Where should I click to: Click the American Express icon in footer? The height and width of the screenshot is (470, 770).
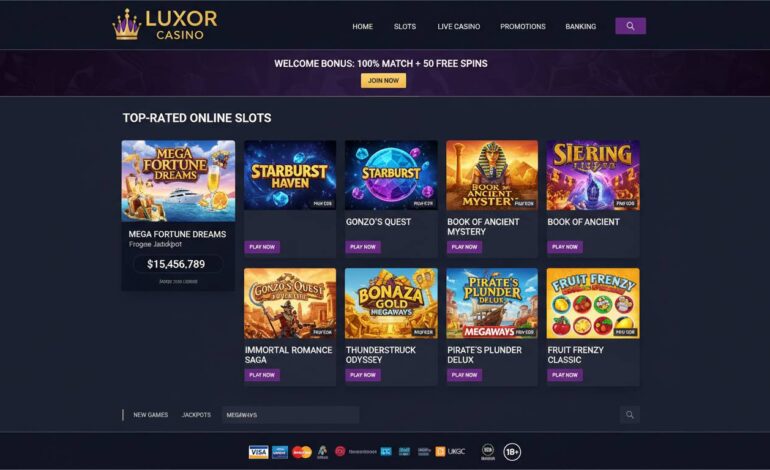click(x=280, y=452)
